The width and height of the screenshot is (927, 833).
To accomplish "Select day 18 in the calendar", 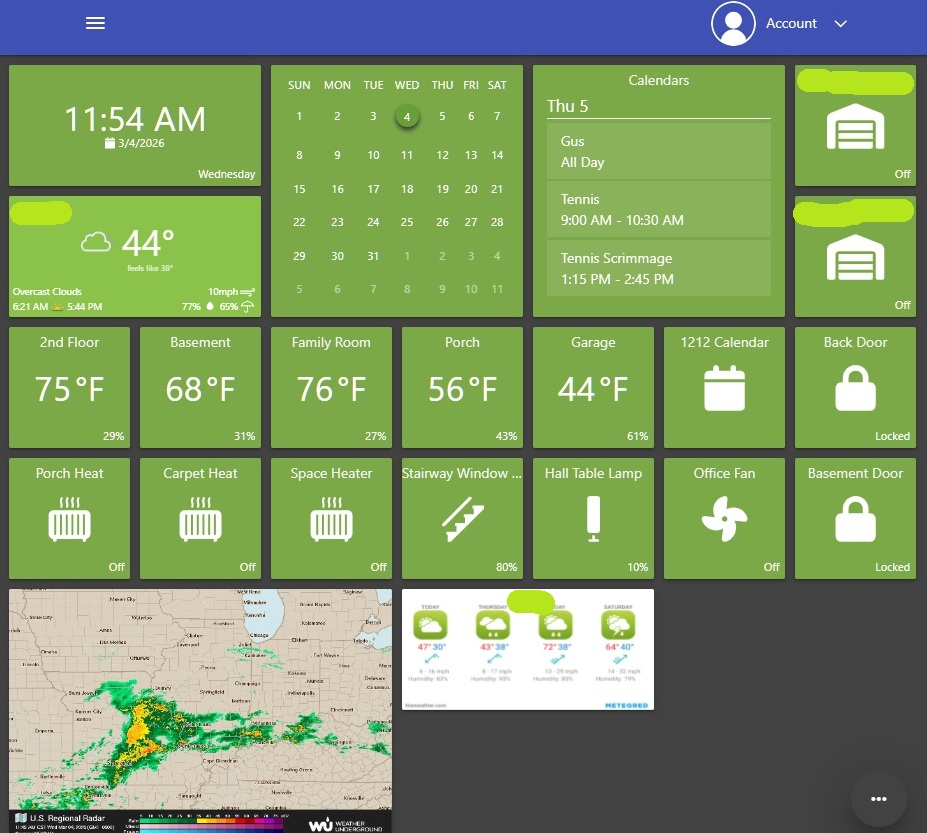I will coord(407,189).
